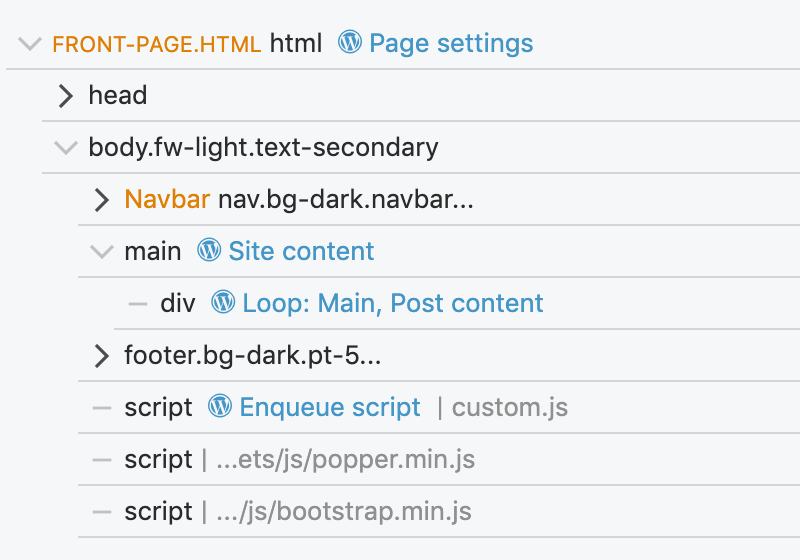Click the dash marker beside custom.js script
Viewport: 800px width, 560px height.
click(x=102, y=408)
